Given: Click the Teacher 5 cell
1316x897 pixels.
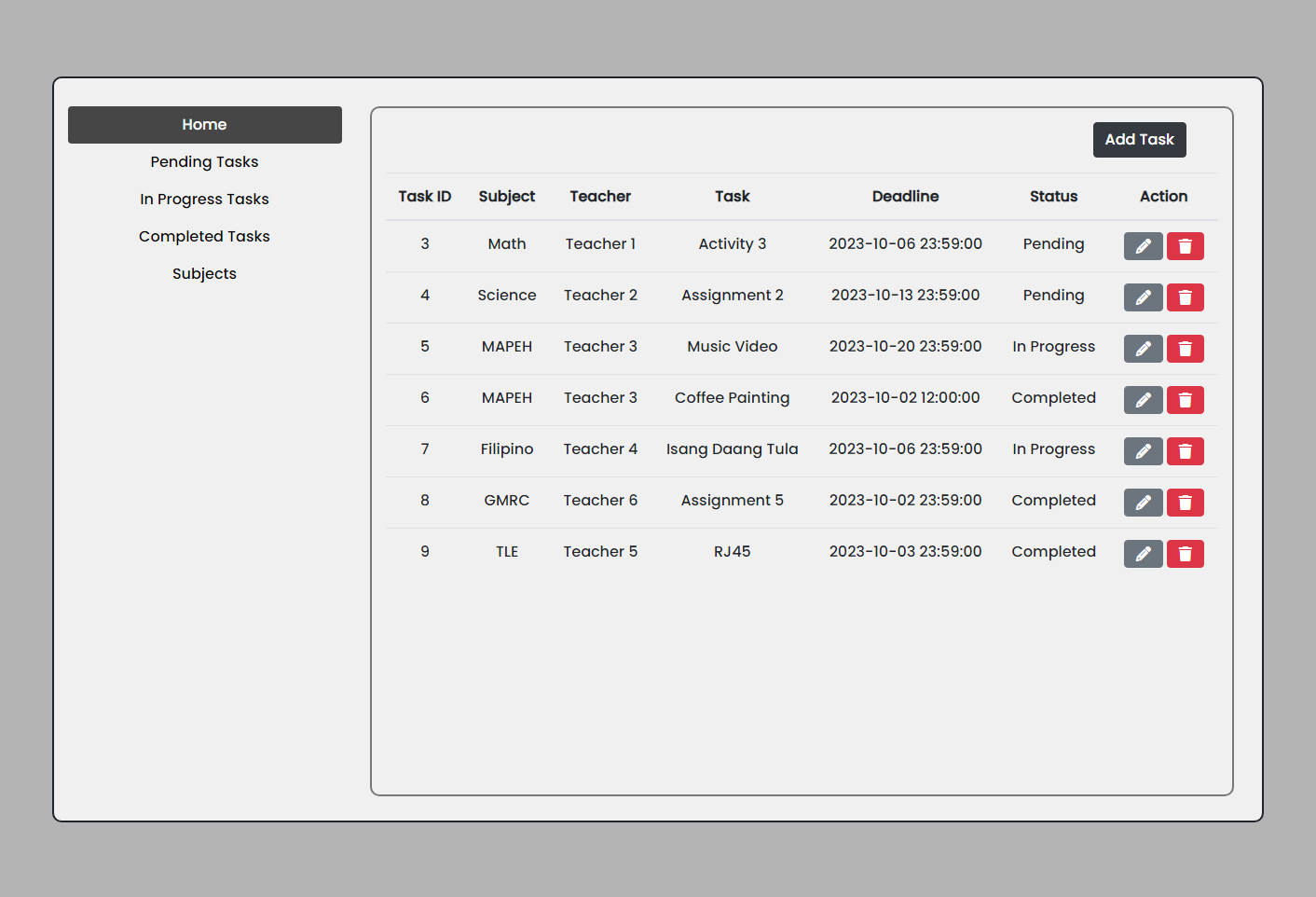Looking at the screenshot, I should point(600,552).
